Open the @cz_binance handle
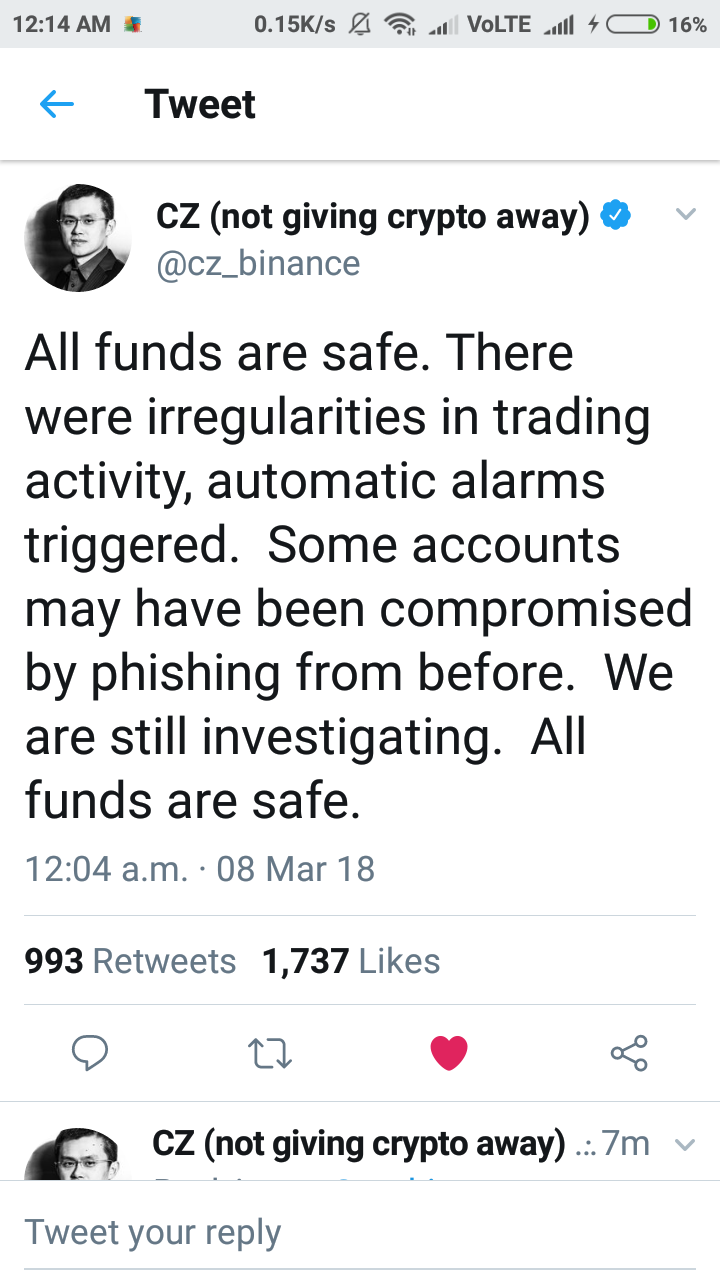This screenshot has width=720, height=1280. 258,263
